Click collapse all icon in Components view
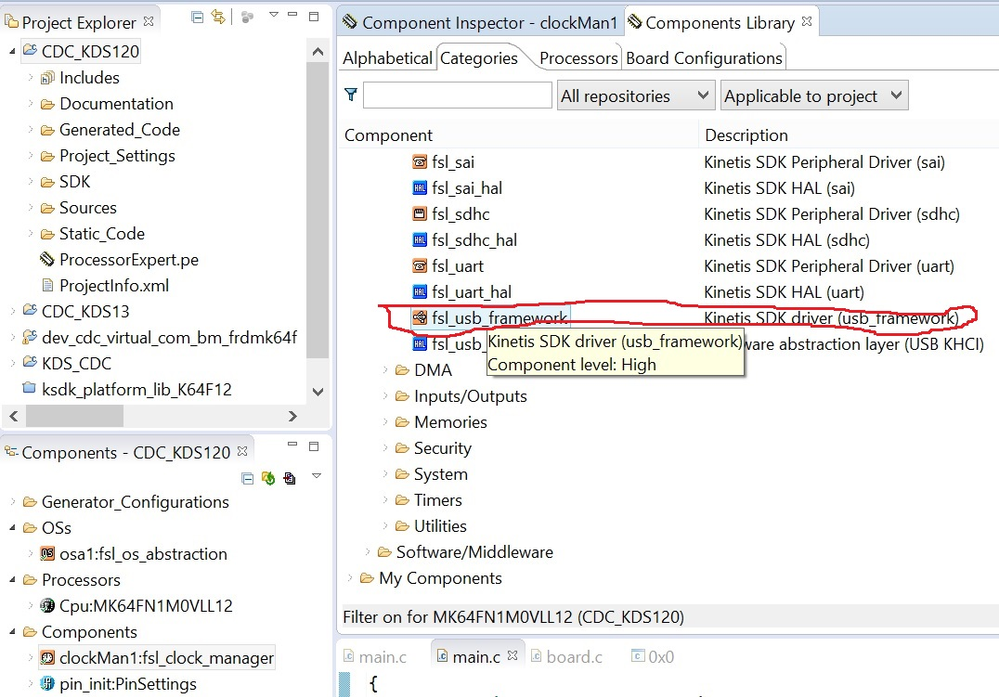Screen dimensions: 999x697 pyautogui.click(x=248, y=478)
